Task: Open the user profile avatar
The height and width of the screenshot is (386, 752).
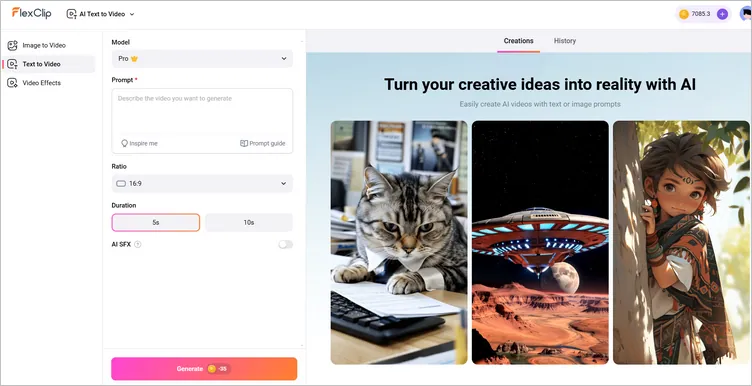Action: click(x=746, y=14)
